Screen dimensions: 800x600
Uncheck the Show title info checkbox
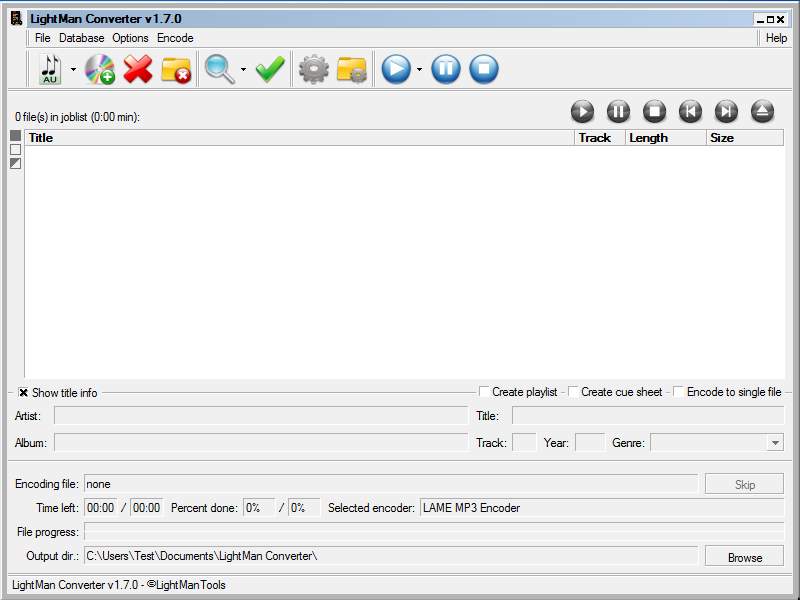click(x=23, y=392)
